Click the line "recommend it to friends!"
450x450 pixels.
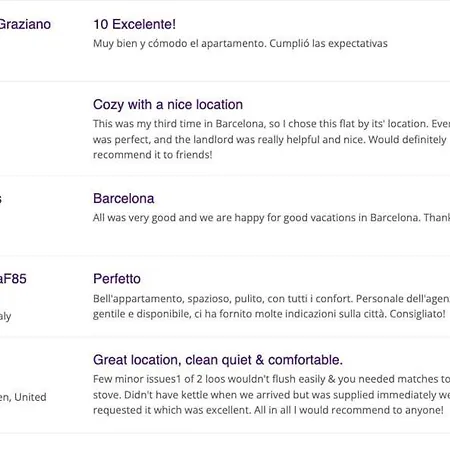click(x=153, y=155)
